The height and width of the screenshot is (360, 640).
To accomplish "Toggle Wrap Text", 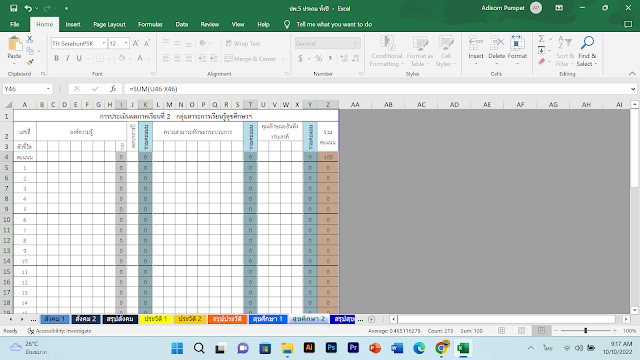I will 243,43.
